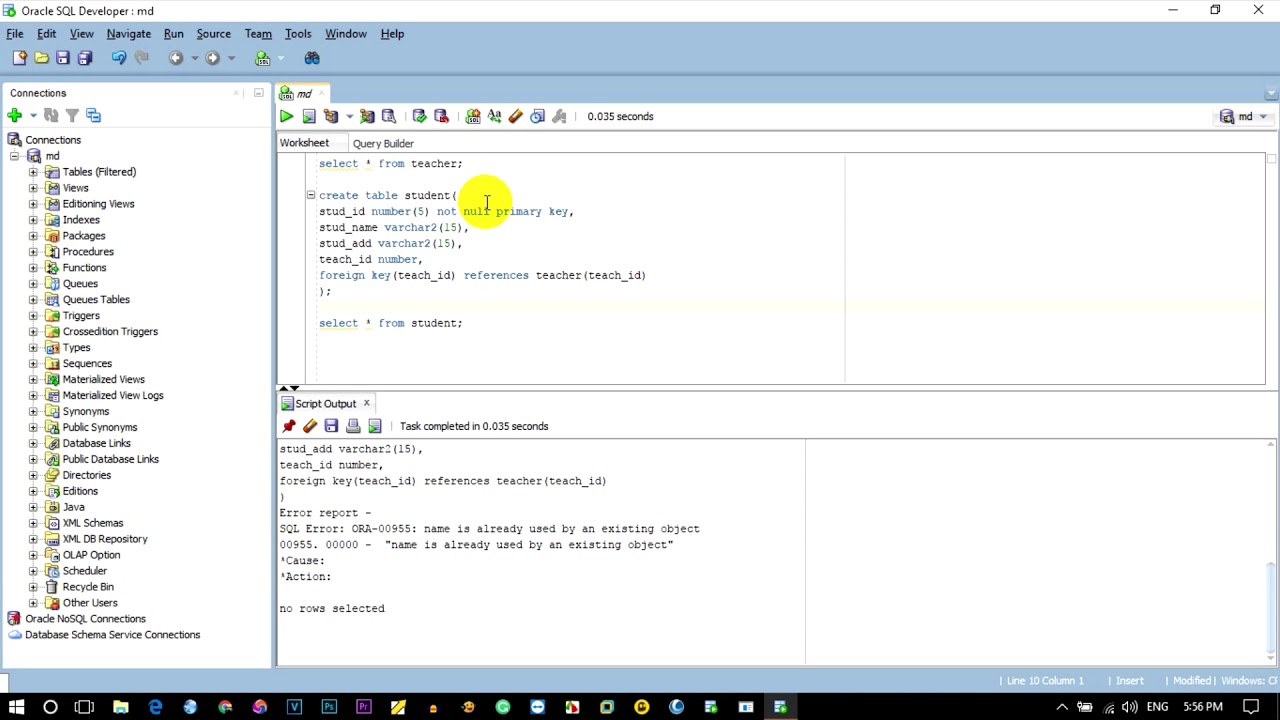Click the Forward navigation arrow icon

212,58
